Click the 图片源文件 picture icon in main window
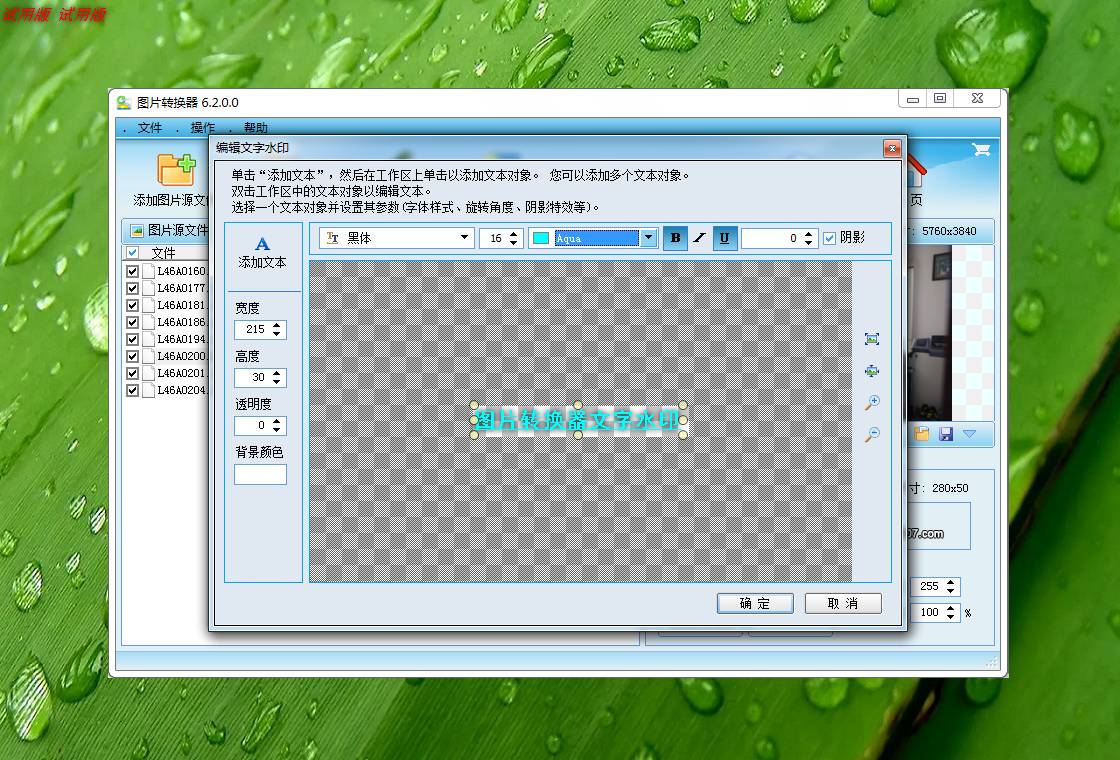This screenshot has height=760, width=1120. [x=136, y=230]
